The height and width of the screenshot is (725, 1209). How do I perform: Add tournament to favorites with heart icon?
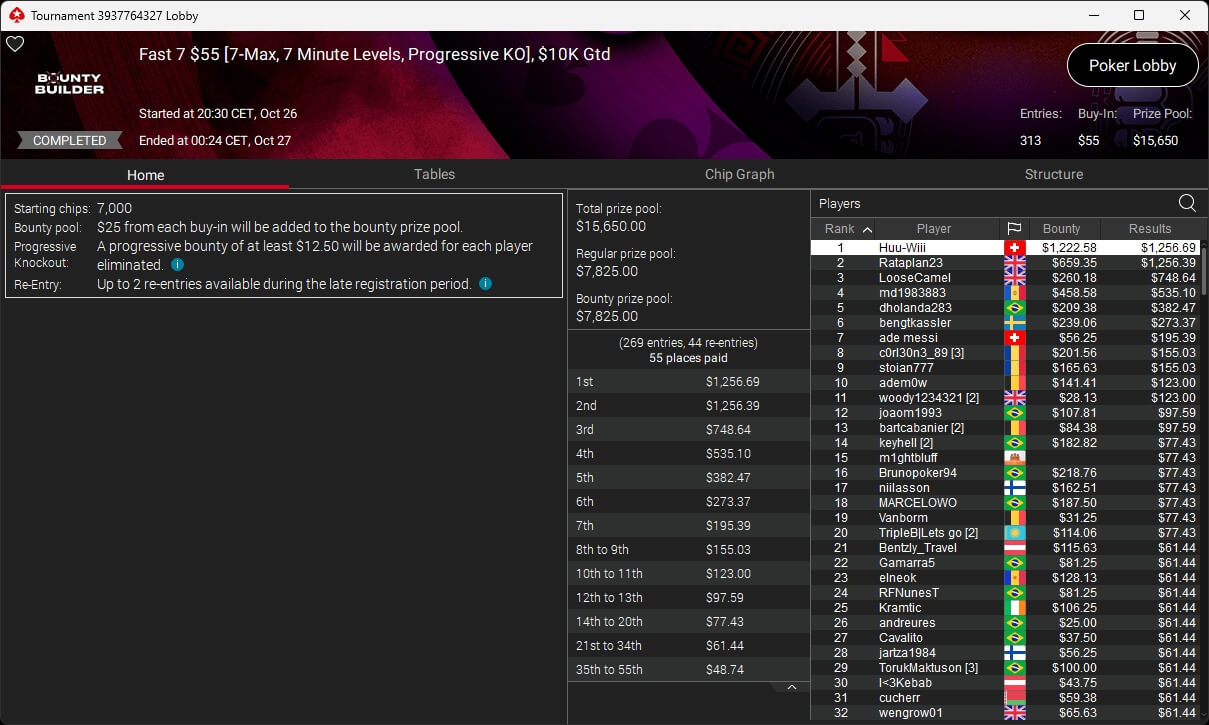tap(15, 44)
